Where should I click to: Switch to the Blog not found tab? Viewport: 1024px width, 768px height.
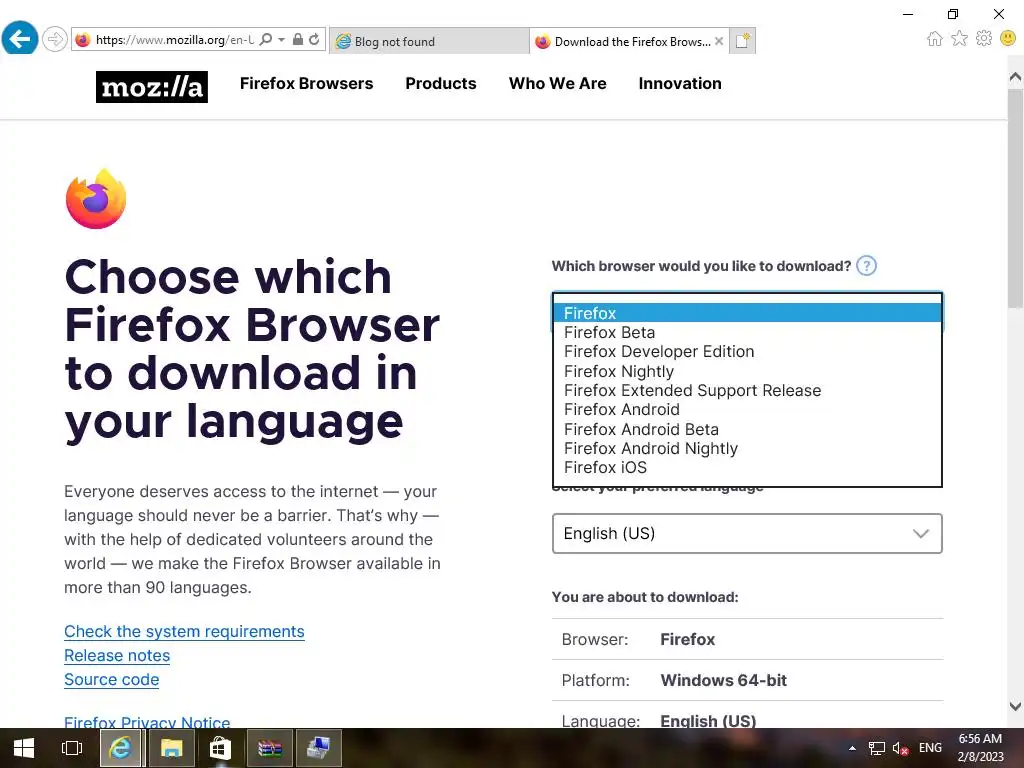pyautogui.click(x=429, y=41)
